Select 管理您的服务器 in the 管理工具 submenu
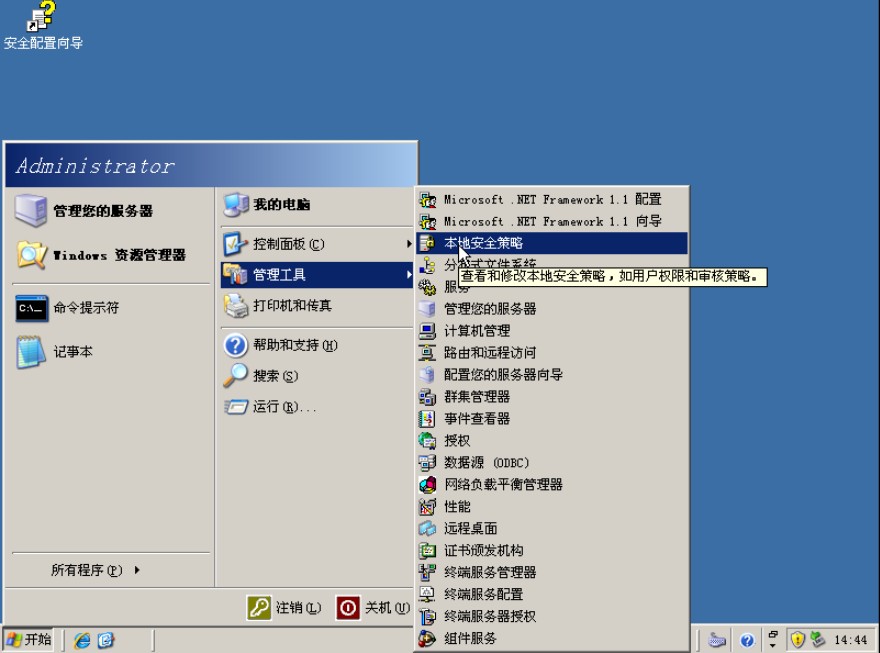 pos(552,309)
